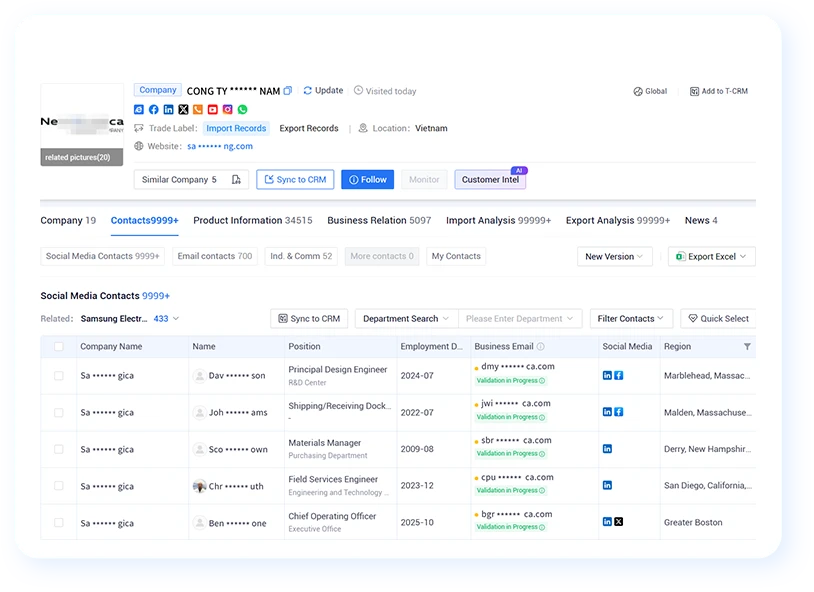Select the Ind. & Comm 52 sub-tab
Screen dimensions: 814x592
pos(301,256)
